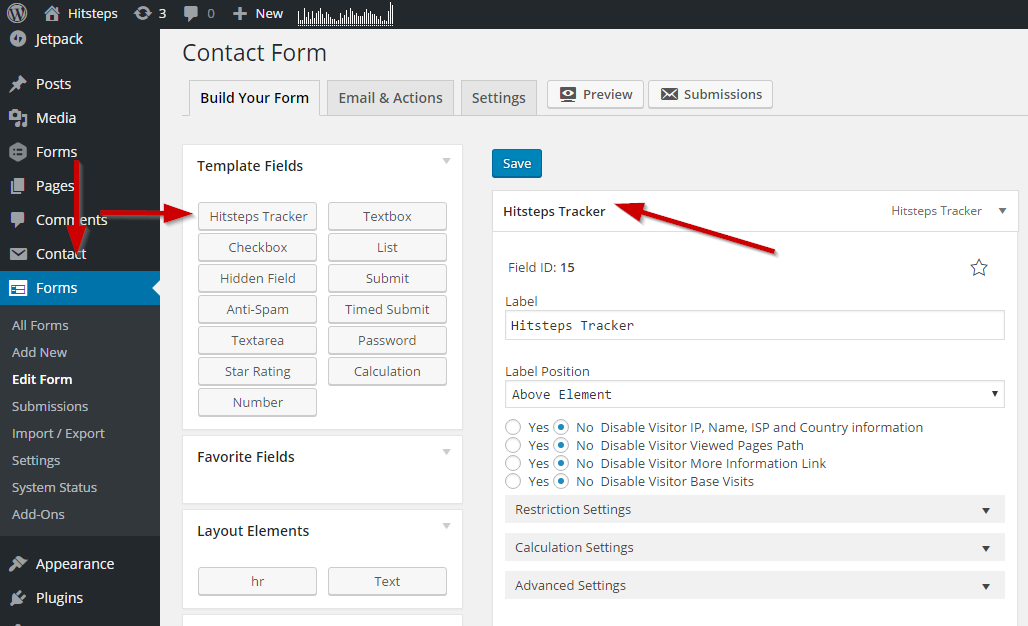
Task: Add a Password field
Action: [x=387, y=340]
